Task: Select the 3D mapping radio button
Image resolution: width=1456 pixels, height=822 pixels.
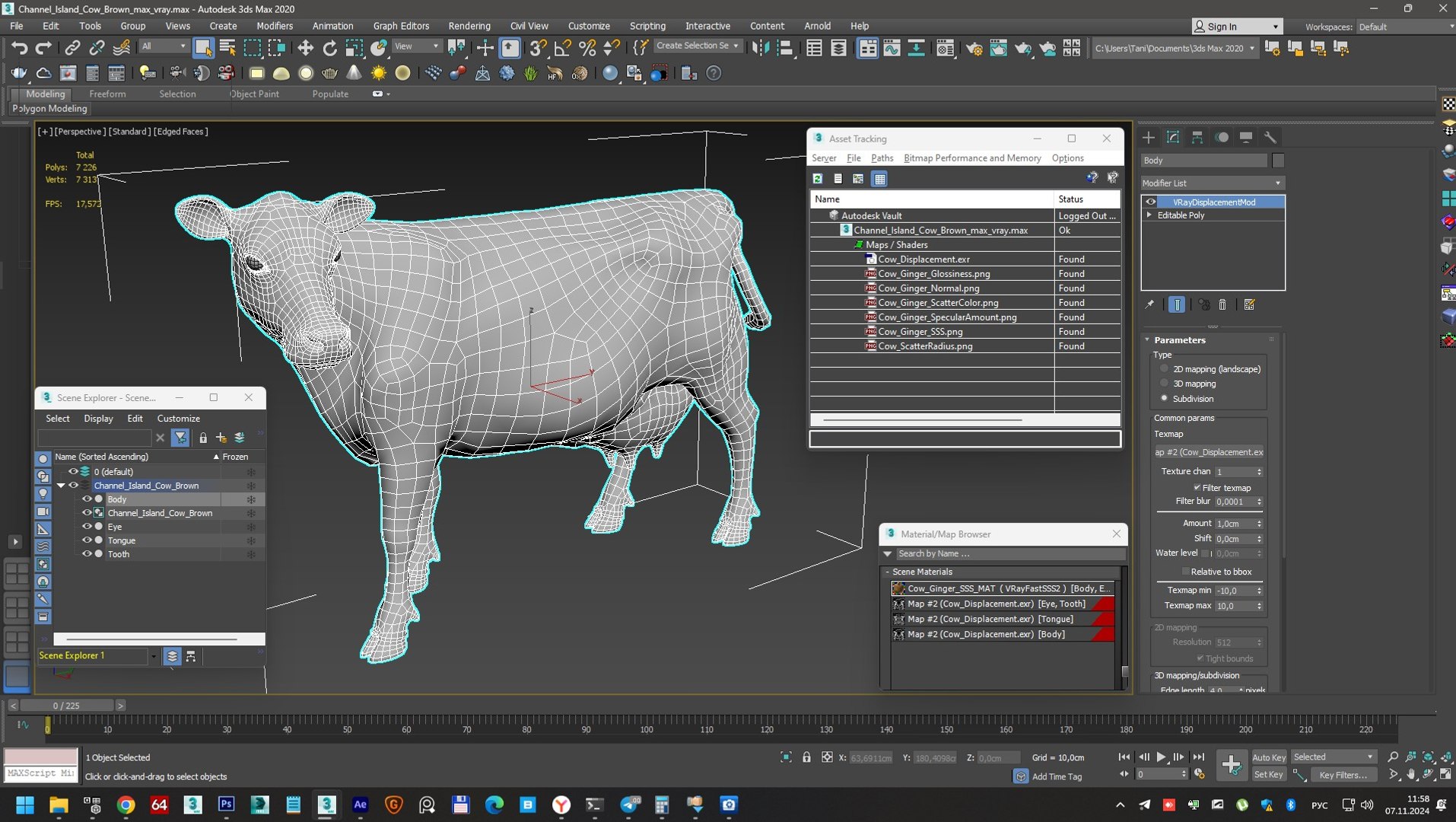Action: coord(1164,384)
